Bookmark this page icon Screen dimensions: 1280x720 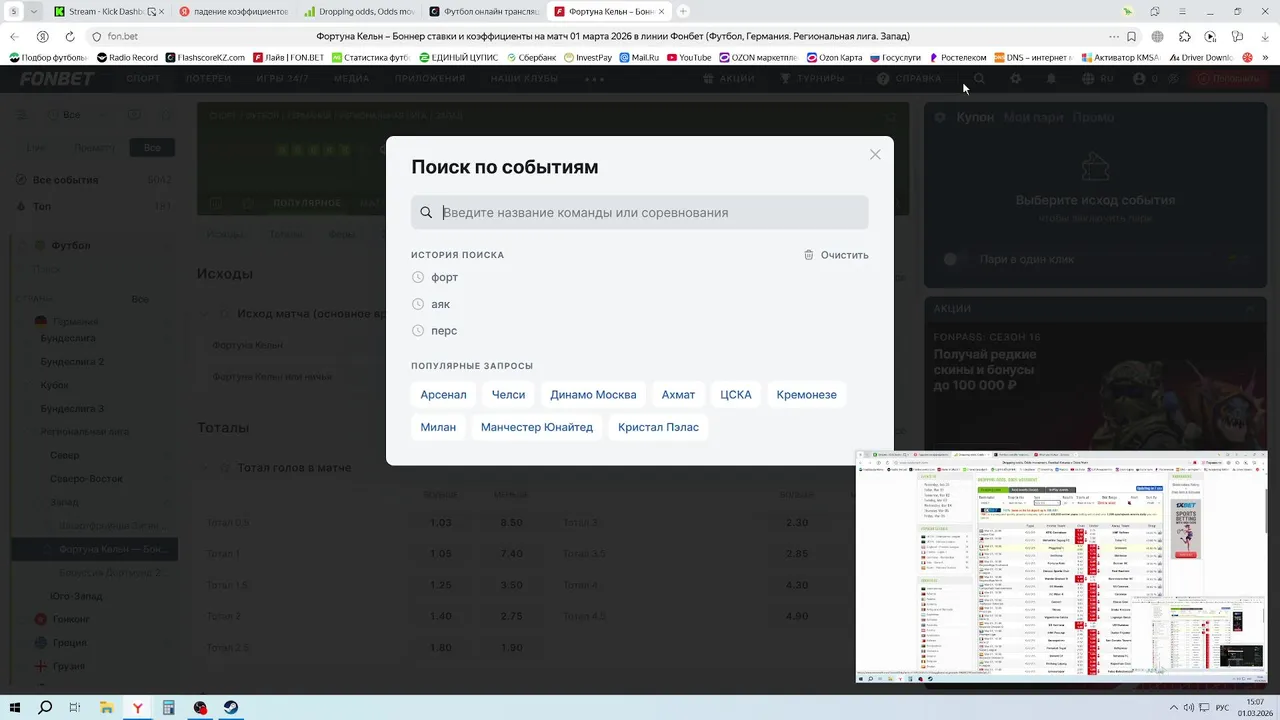pos(1131,36)
